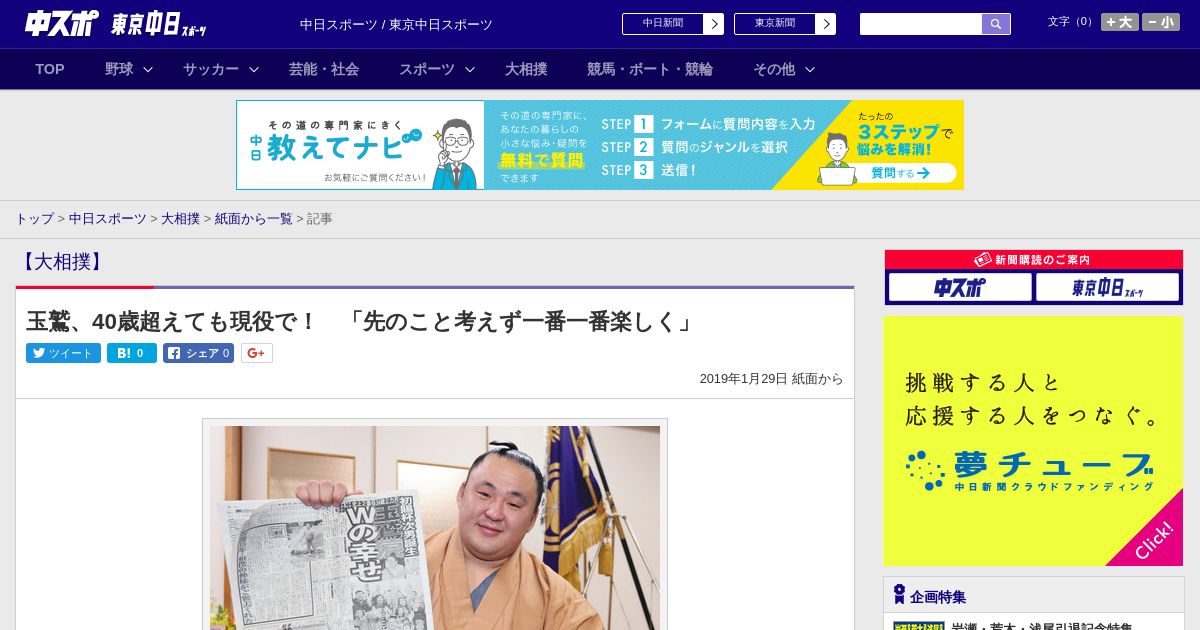Open the 東京新聞 link button
The height and width of the screenshot is (630, 1200).
click(784, 23)
